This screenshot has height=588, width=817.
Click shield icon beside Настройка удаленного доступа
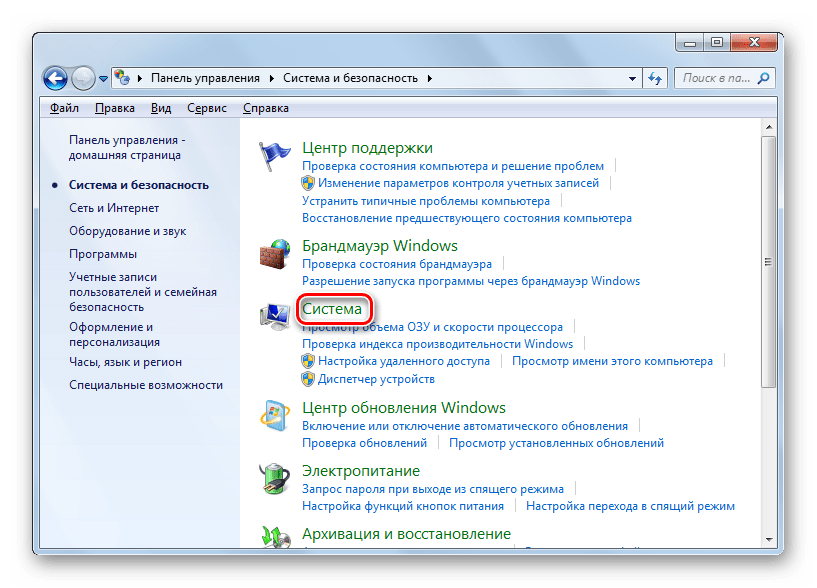(x=308, y=361)
